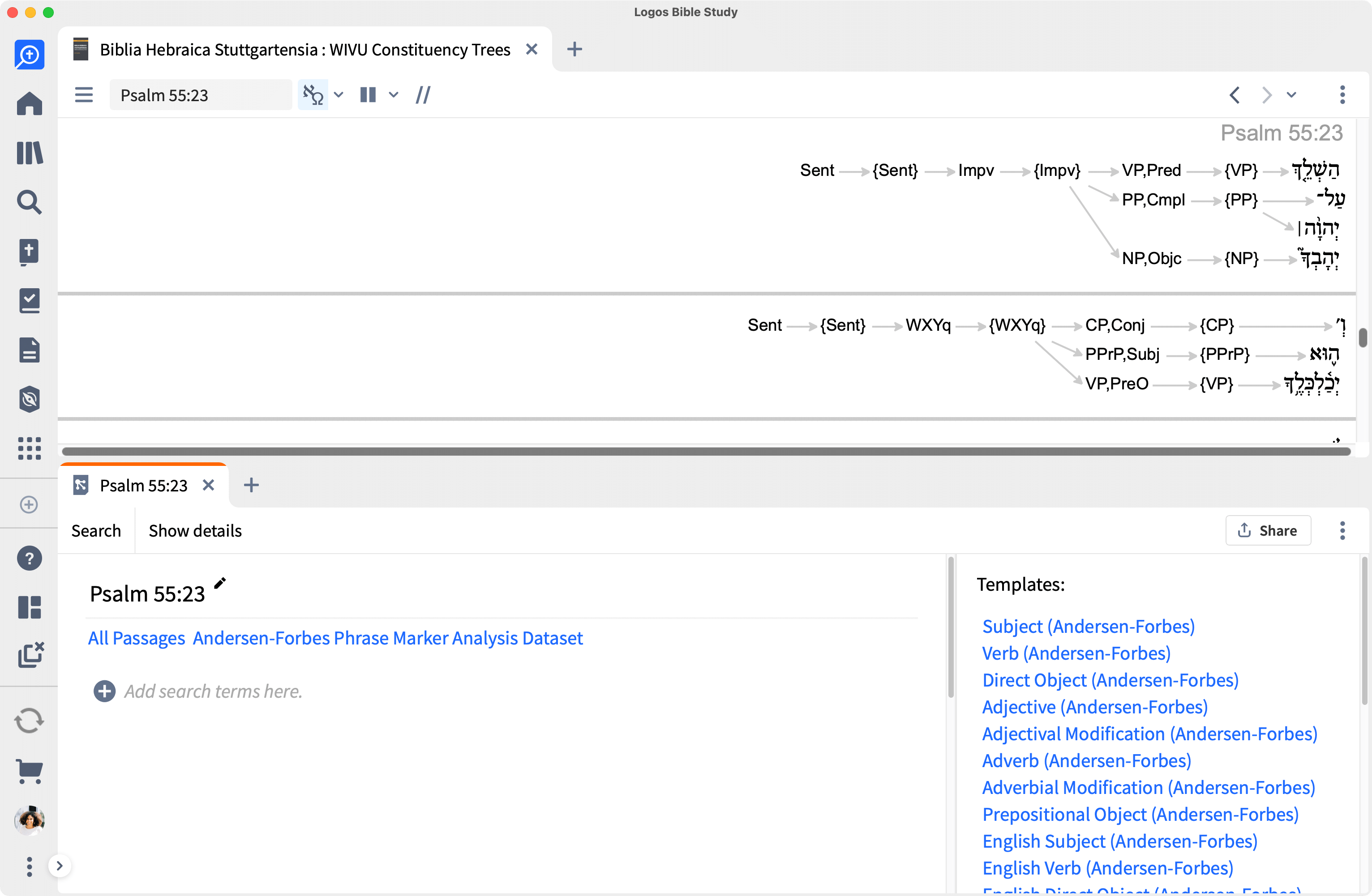
Task: Open the Logos search assistant icon
Action: coord(30,55)
